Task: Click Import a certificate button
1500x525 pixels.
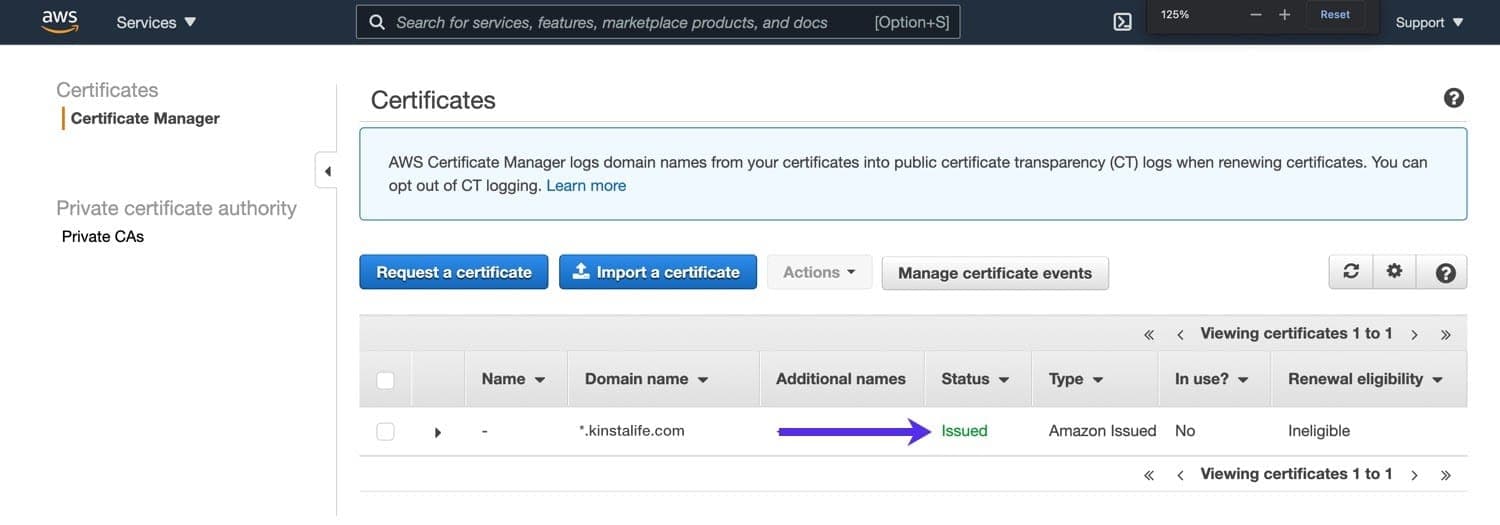Action: pyautogui.click(x=658, y=272)
